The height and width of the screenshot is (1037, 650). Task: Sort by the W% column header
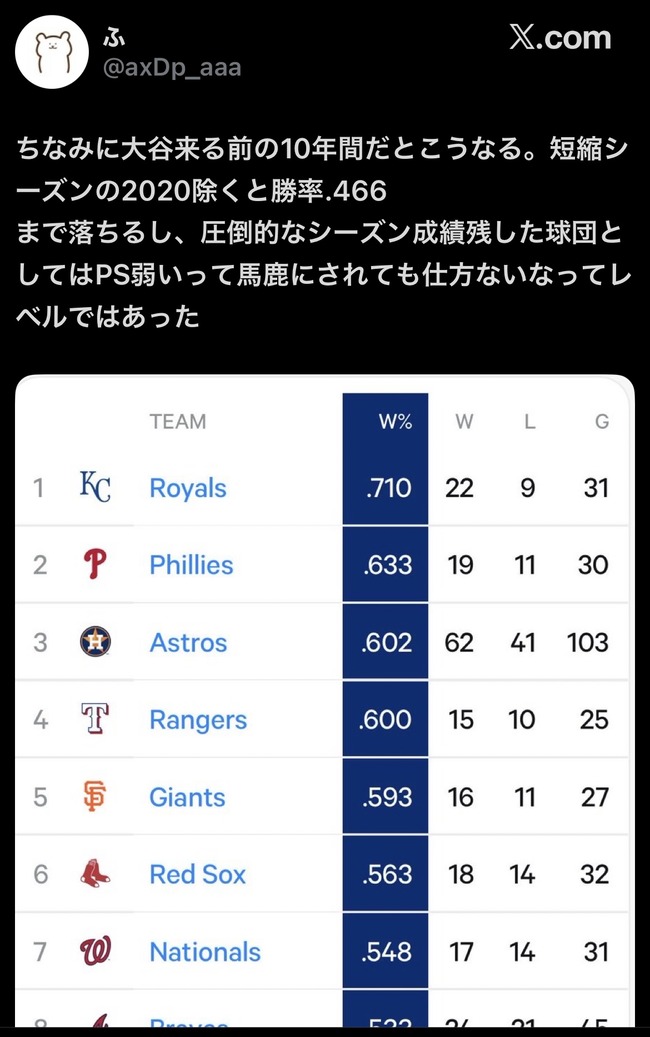pos(395,422)
